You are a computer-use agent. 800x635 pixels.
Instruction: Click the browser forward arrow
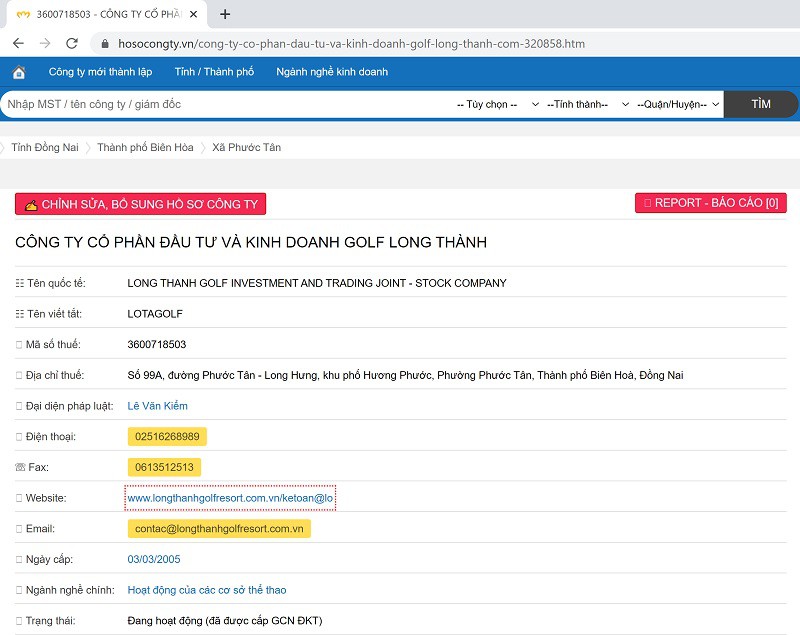[45, 44]
